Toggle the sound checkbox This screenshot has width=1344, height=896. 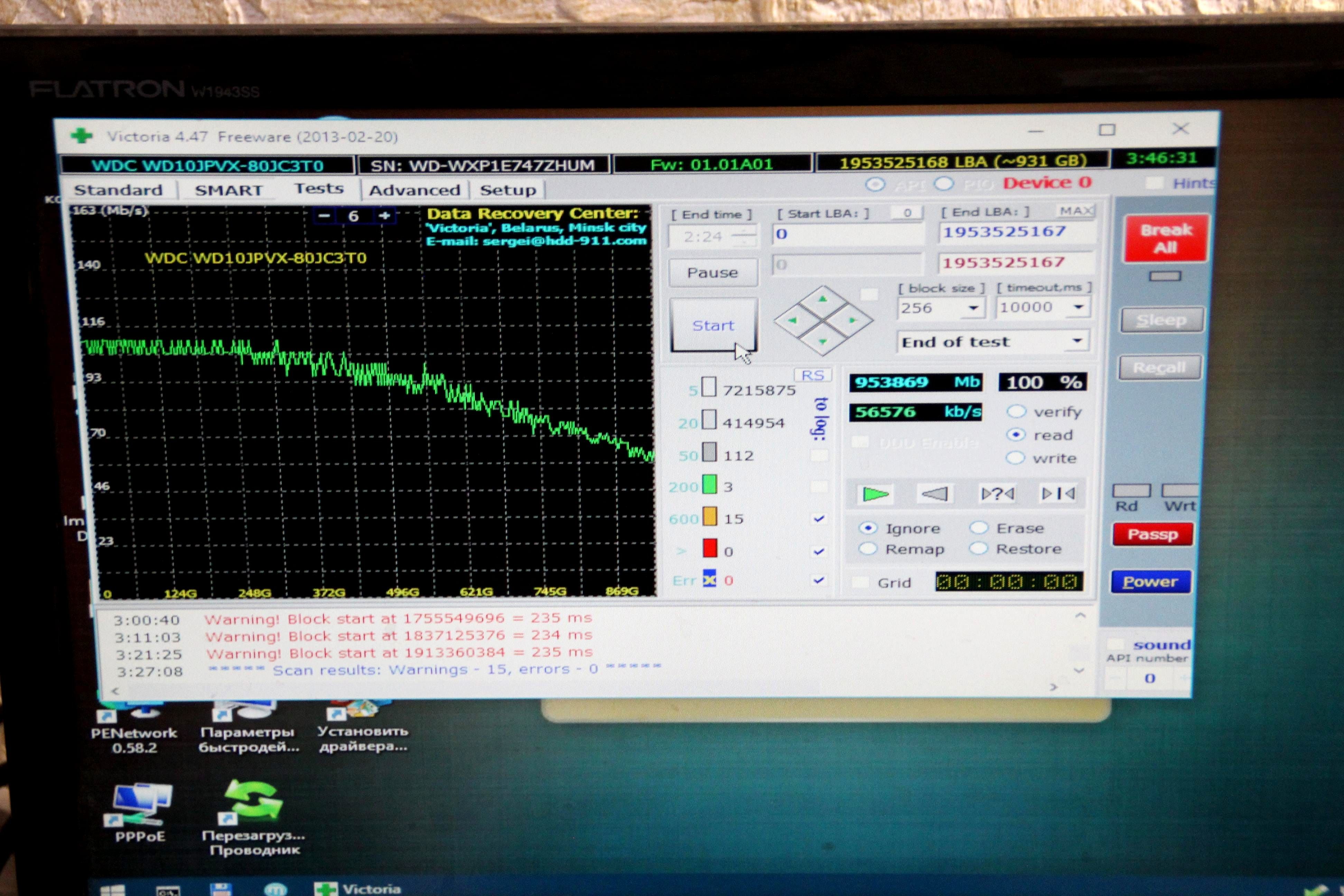tap(1116, 645)
